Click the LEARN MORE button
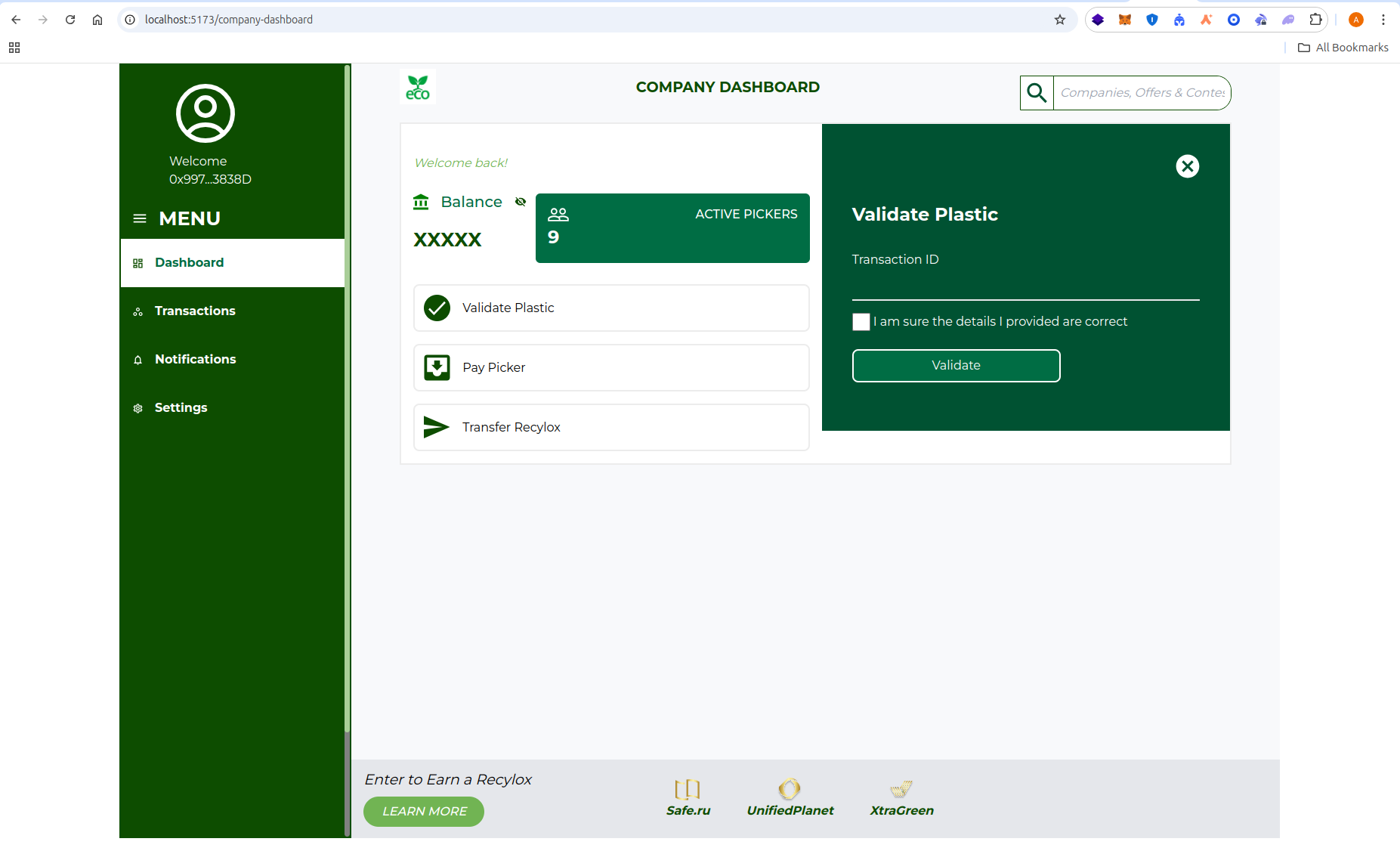The height and width of the screenshot is (854, 1400). (424, 812)
